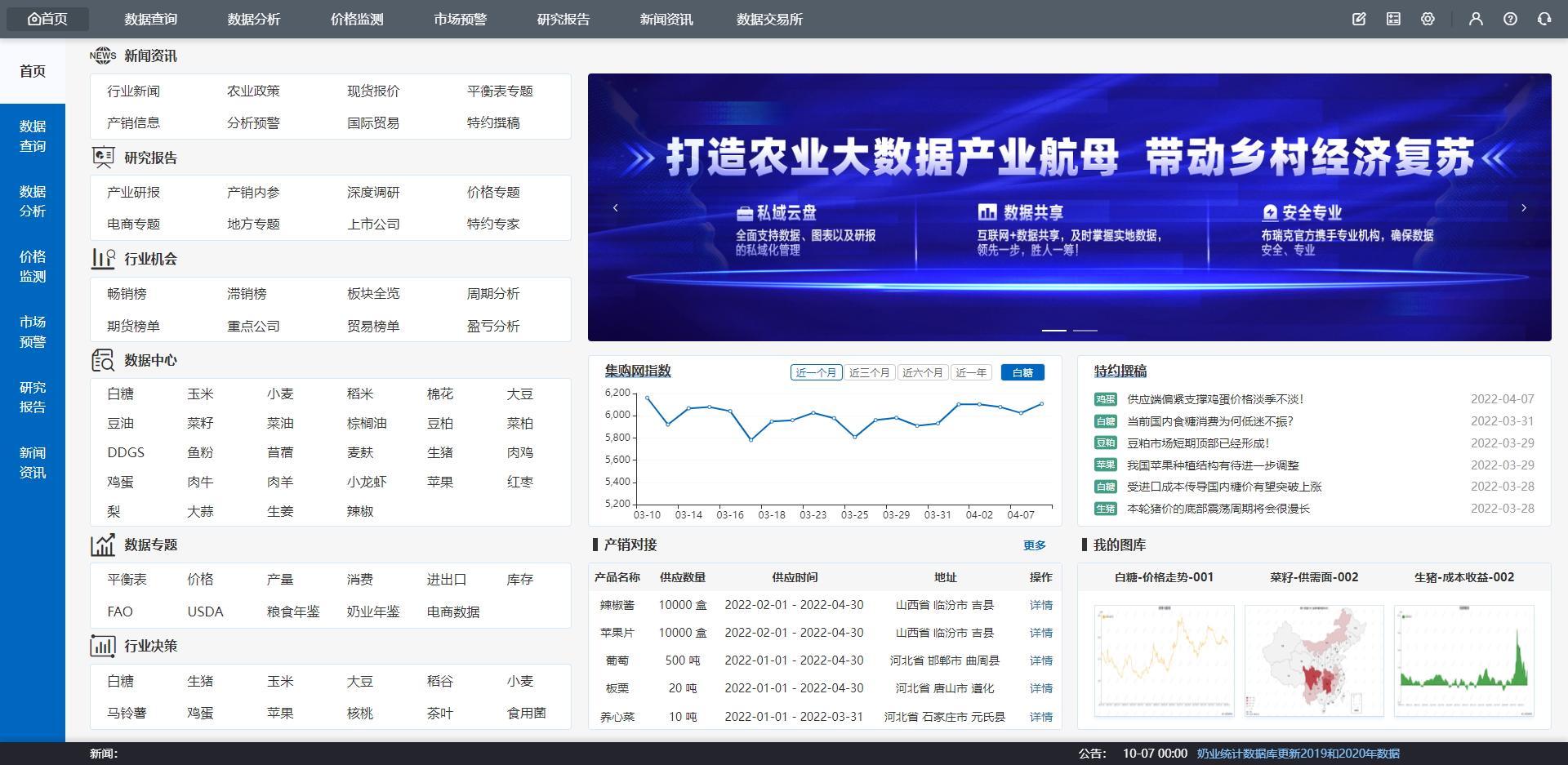This screenshot has width=1568, height=765.
Task: Open the 白糖 commodity selector on chart
Action: [x=1022, y=372]
